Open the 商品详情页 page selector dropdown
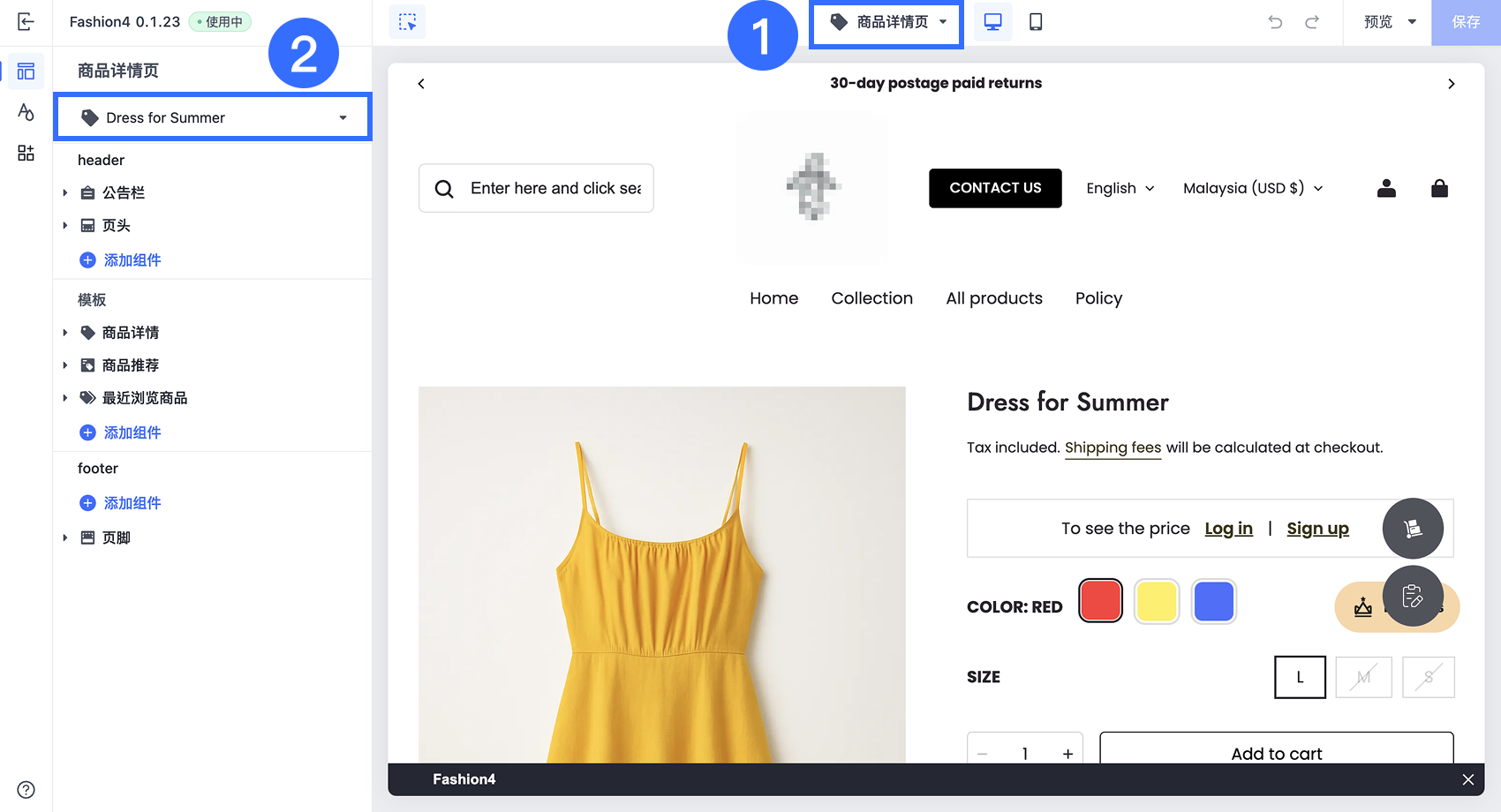Image resolution: width=1501 pixels, height=812 pixels. pyautogui.click(x=886, y=22)
